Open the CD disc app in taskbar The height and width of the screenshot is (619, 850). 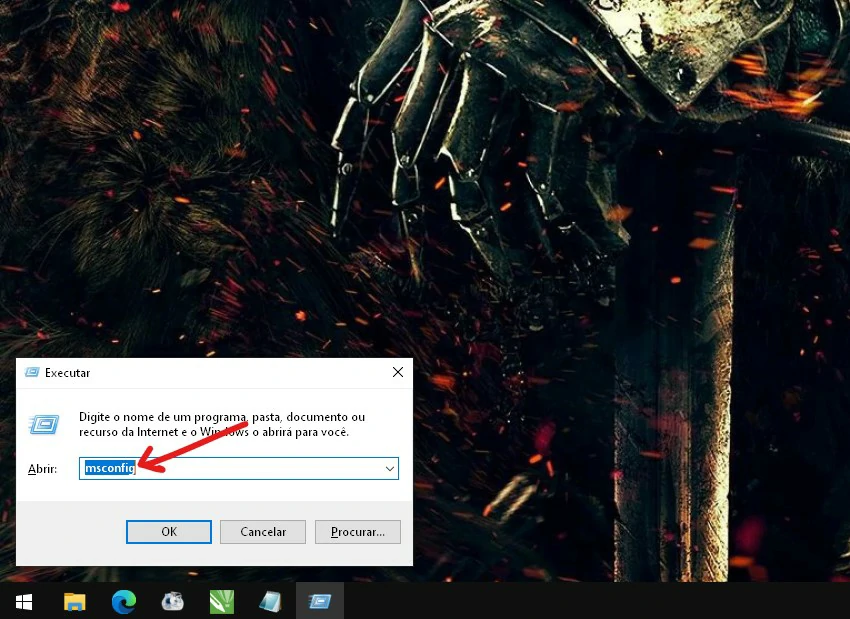[x=172, y=602]
